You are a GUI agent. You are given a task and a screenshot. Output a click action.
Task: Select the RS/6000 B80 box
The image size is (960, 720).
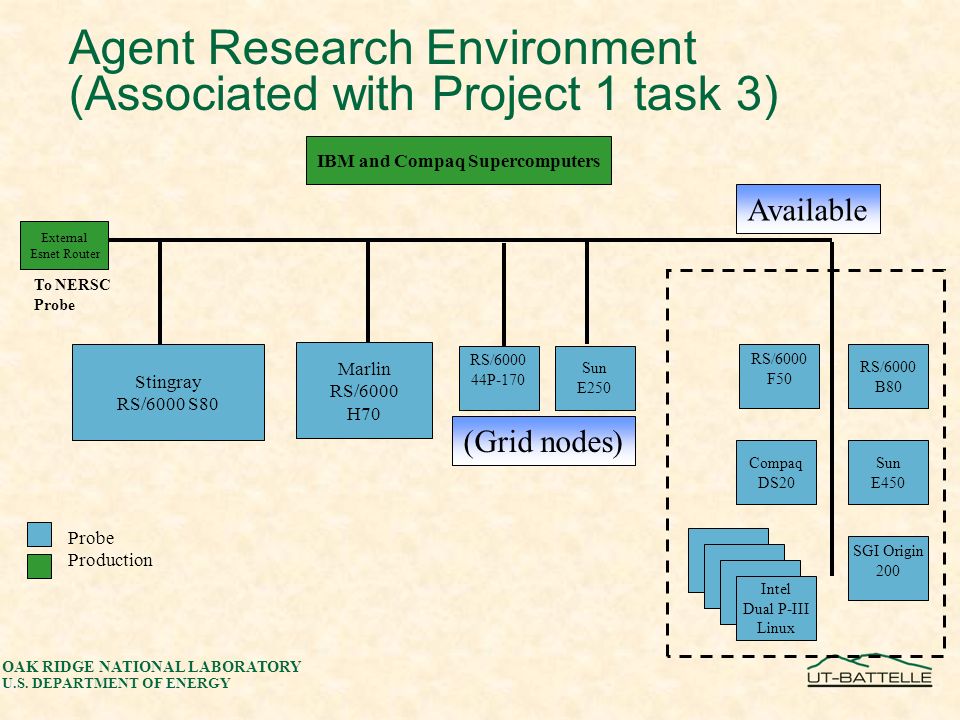pos(888,377)
